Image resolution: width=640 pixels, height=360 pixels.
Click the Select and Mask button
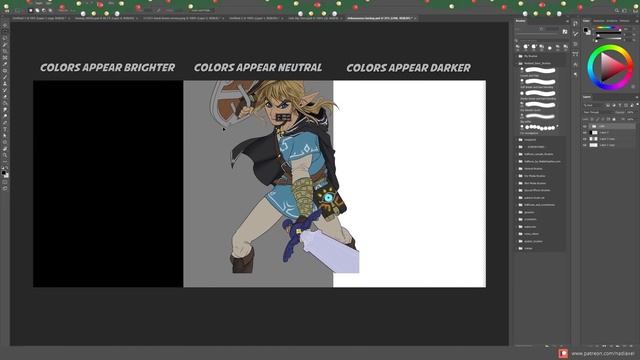(x=201, y=11)
